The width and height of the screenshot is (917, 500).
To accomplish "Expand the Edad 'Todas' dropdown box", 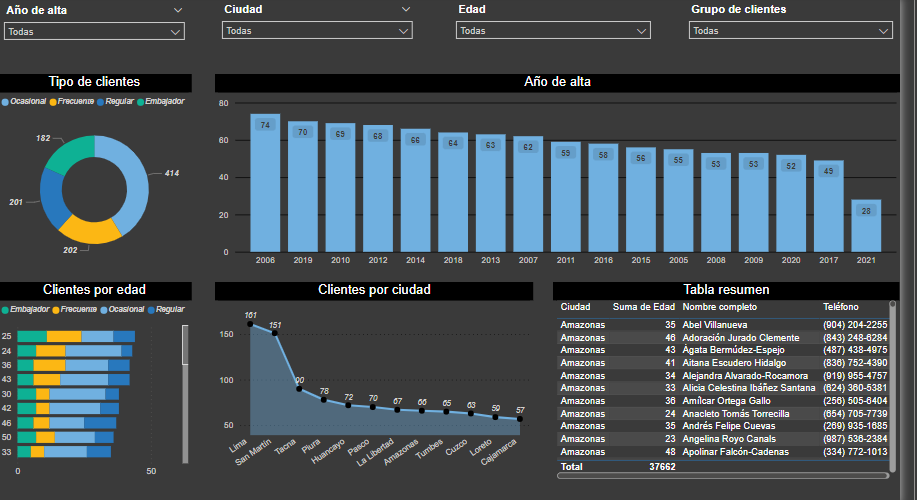I will [553, 31].
